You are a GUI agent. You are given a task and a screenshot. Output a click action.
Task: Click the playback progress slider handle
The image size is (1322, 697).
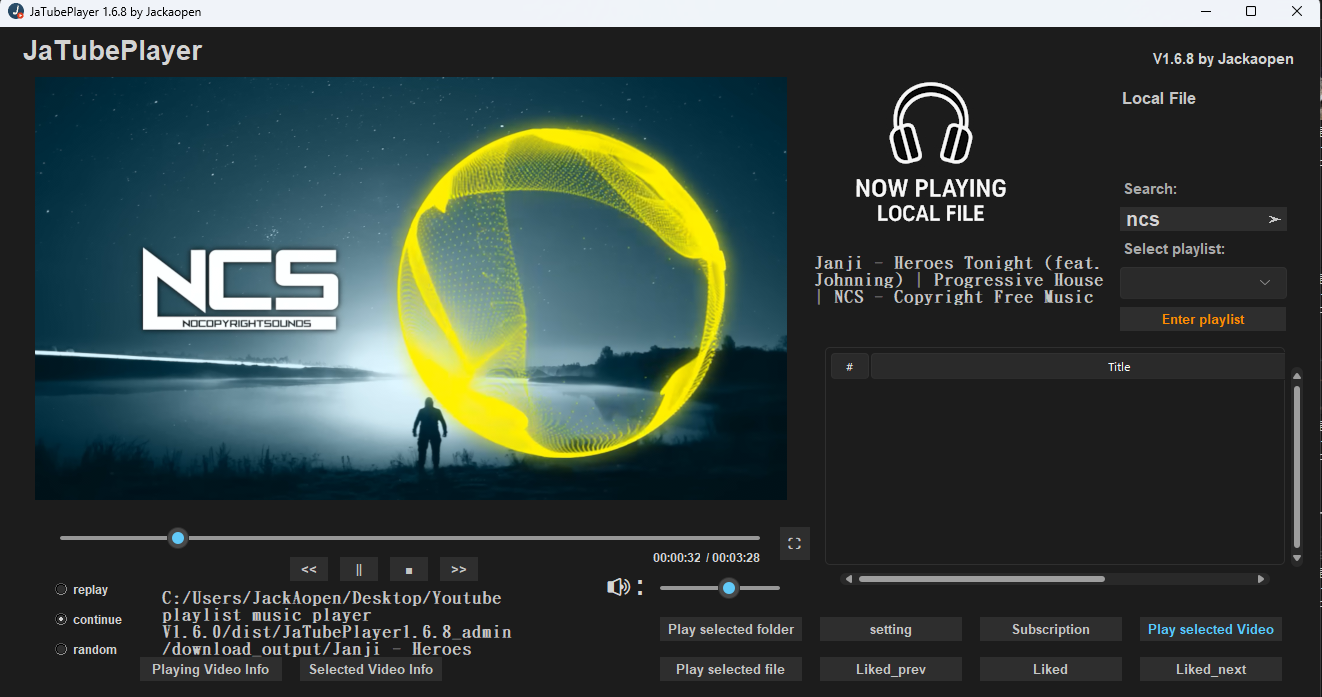tap(178, 538)
